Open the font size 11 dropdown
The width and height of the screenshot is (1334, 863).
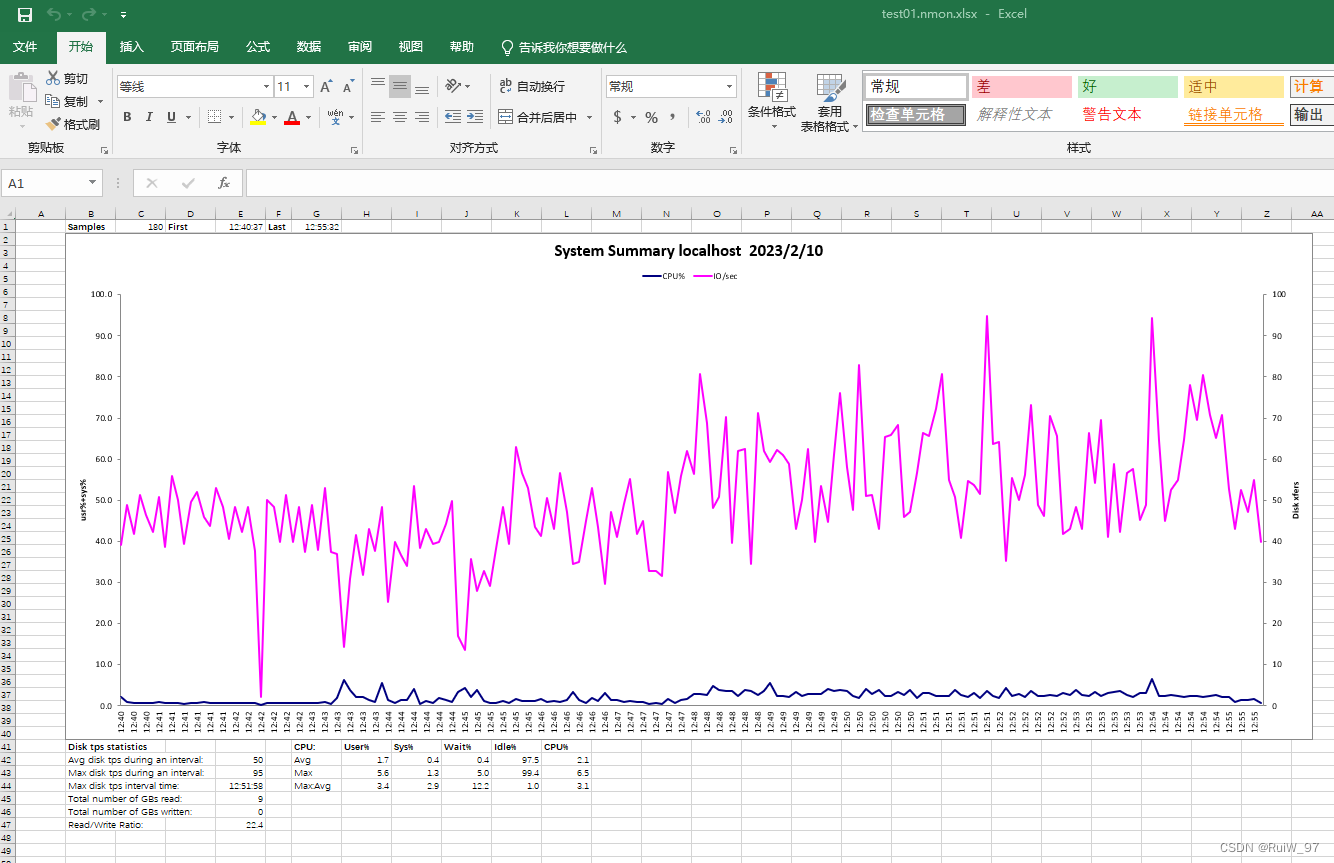tap(306, 87)
